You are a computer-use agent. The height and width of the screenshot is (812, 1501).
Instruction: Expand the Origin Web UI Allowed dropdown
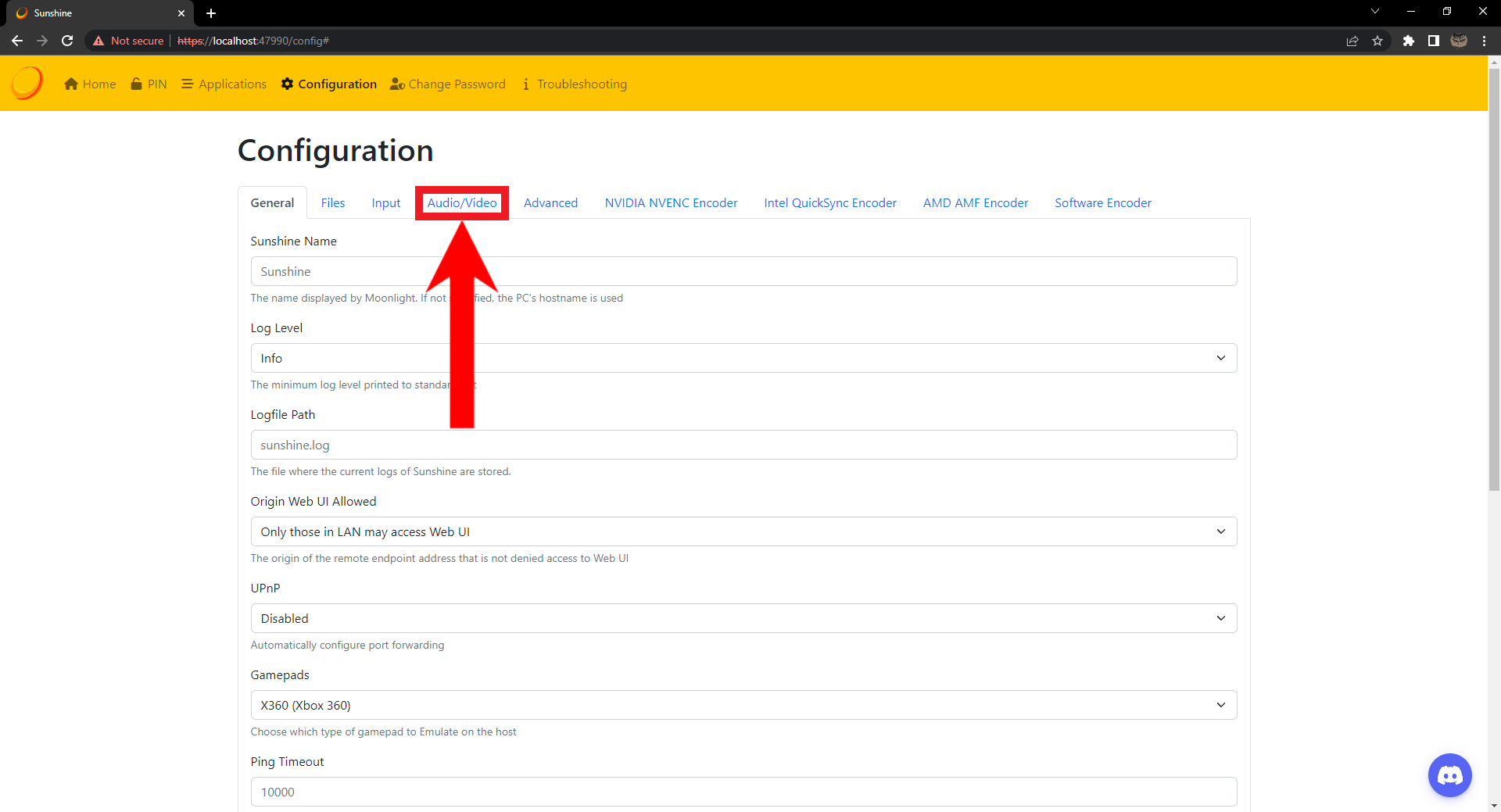(x=743, y=531)
